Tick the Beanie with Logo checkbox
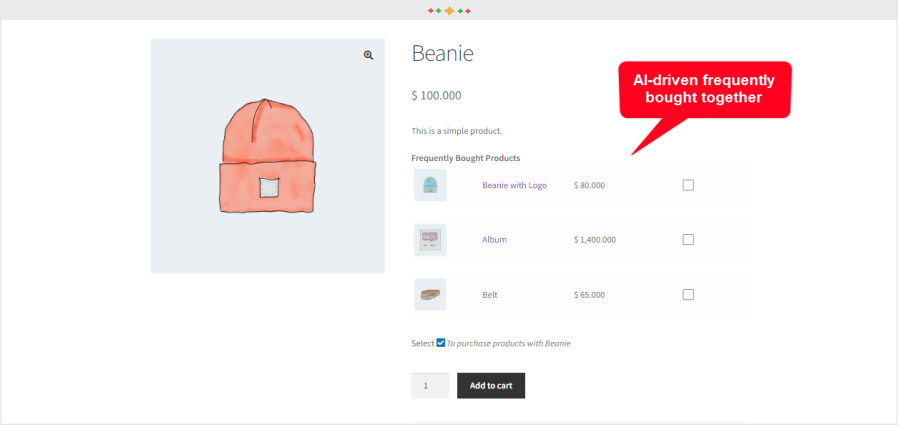Viewport: 898px width, 425px height. 688,185
